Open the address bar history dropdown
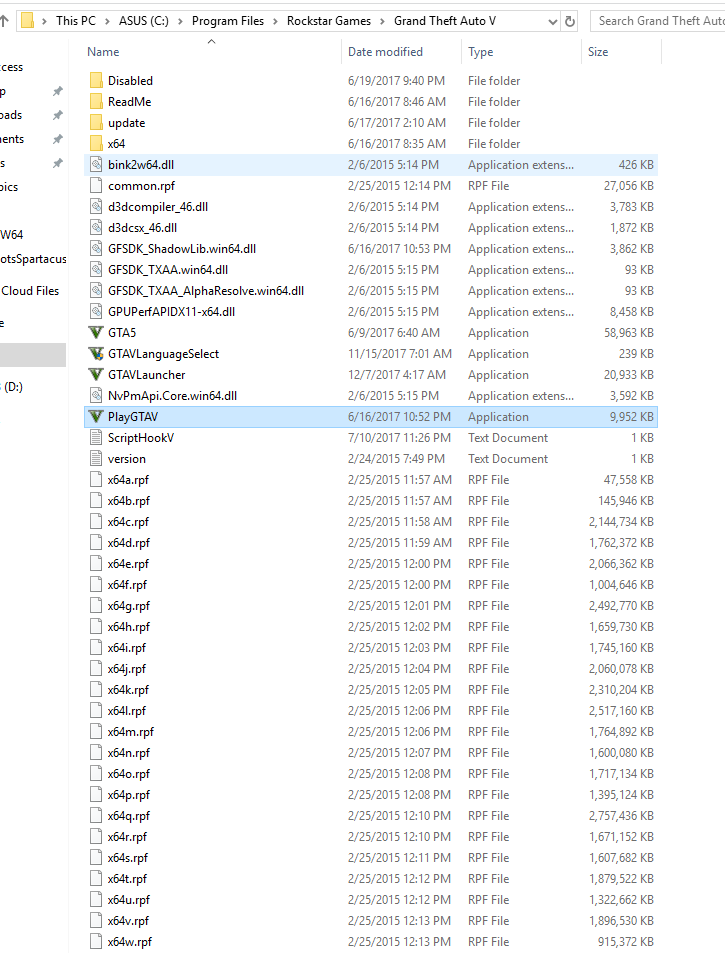The image size is (725, 953). point(552,21)
